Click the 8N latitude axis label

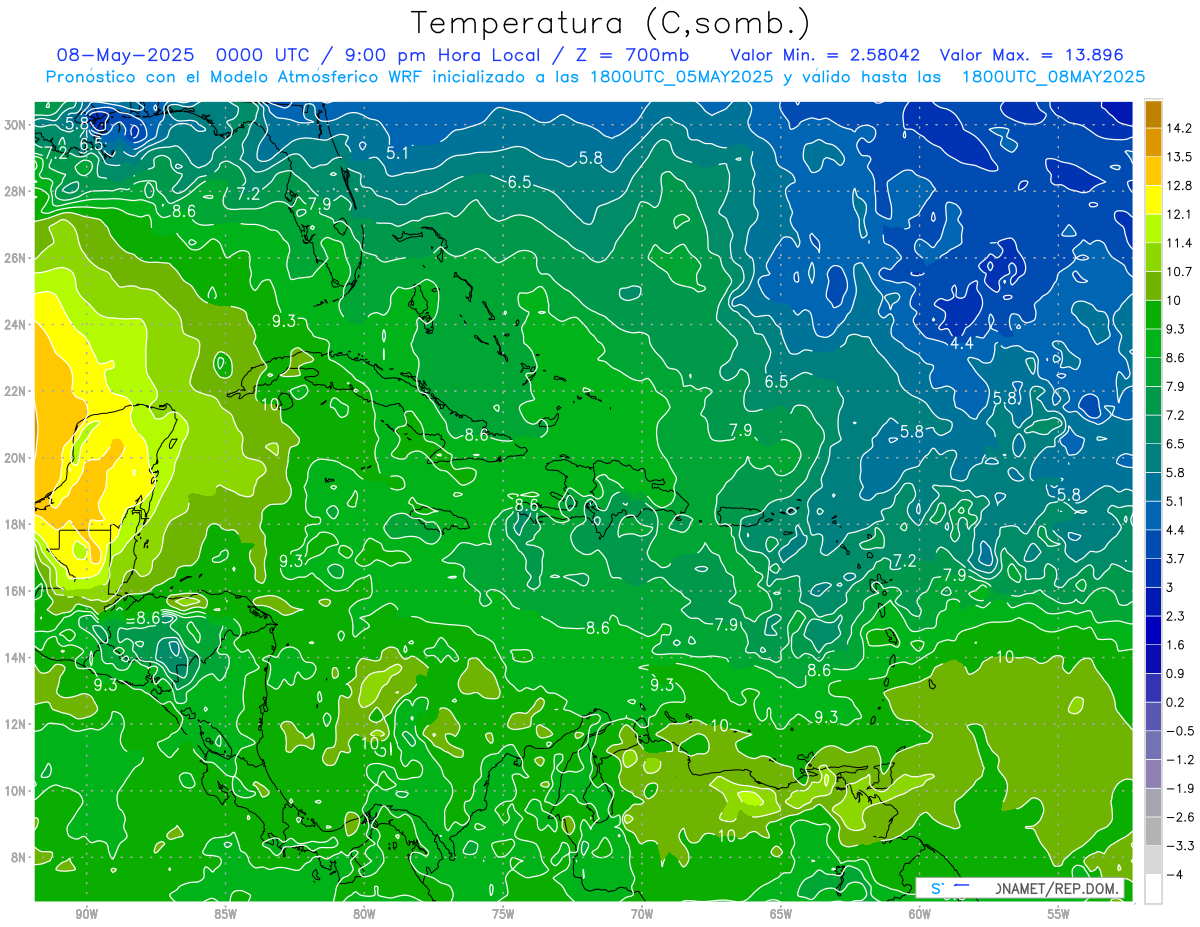coord(17,857)
